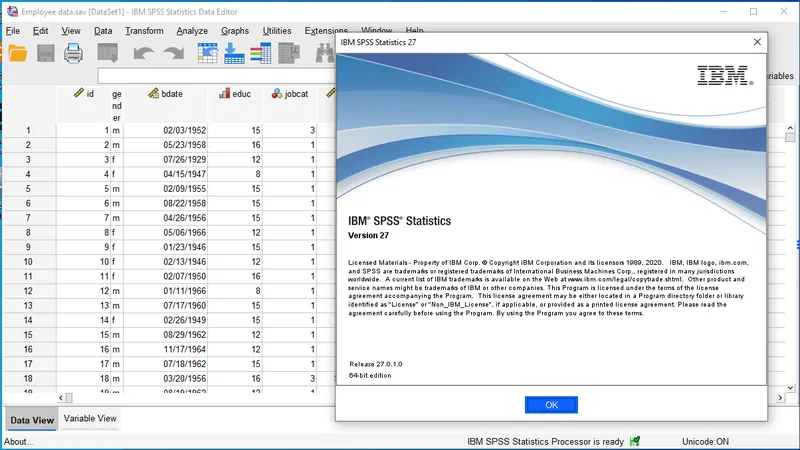Screen dimensions: 800x450
Task: Close the IBM SPSS Statistics 27 dialog
Action: coord(757,42)
